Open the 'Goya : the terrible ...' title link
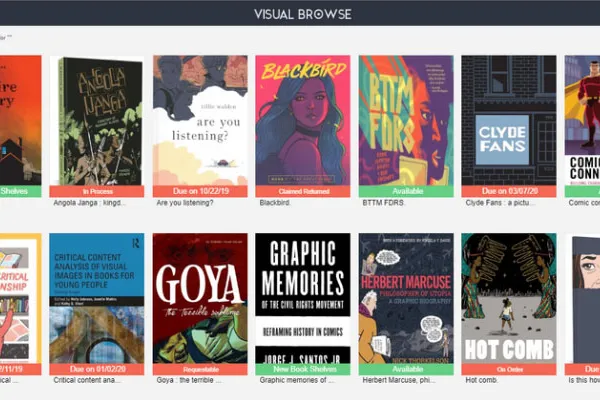 tap(189, 380)
